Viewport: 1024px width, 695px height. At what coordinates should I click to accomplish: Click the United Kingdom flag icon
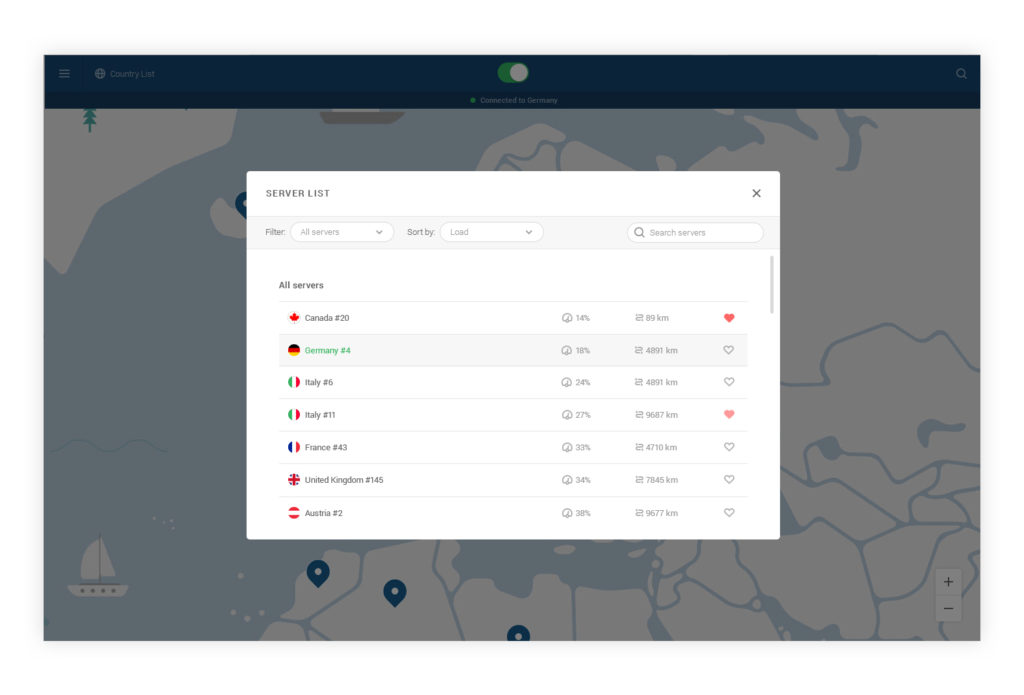point(294,480)
